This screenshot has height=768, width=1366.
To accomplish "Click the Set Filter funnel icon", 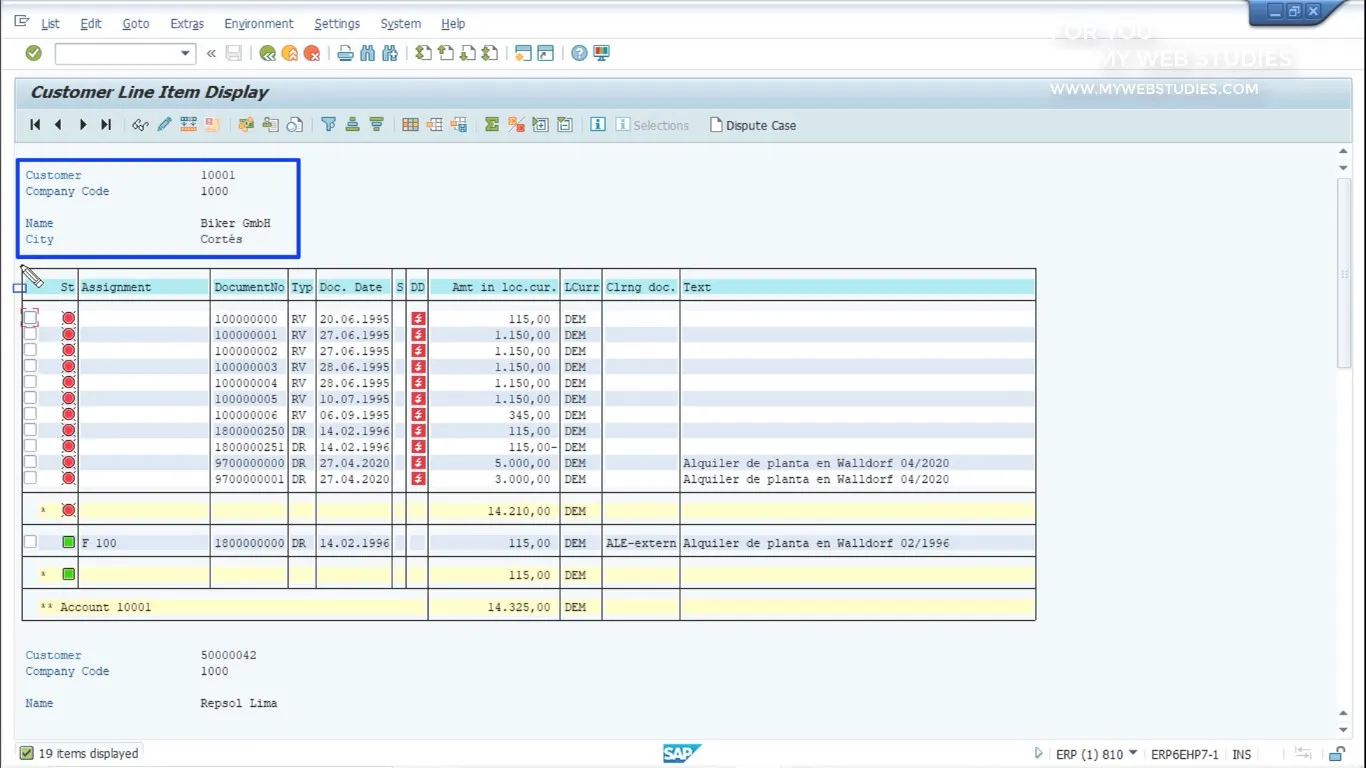I will (328, 125).
